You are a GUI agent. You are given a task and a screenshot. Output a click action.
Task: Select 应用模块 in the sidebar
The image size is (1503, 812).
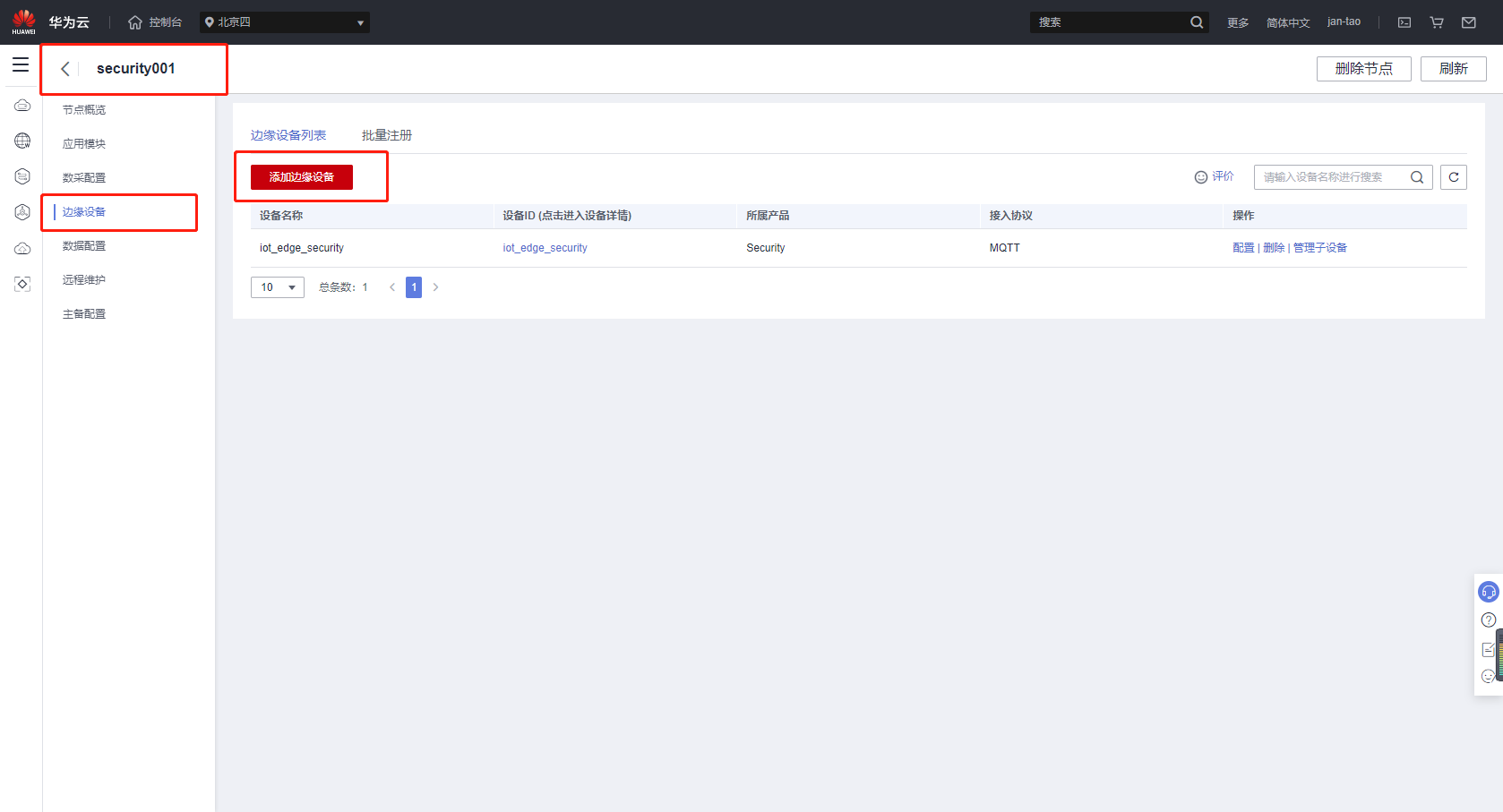click(84, 144)
